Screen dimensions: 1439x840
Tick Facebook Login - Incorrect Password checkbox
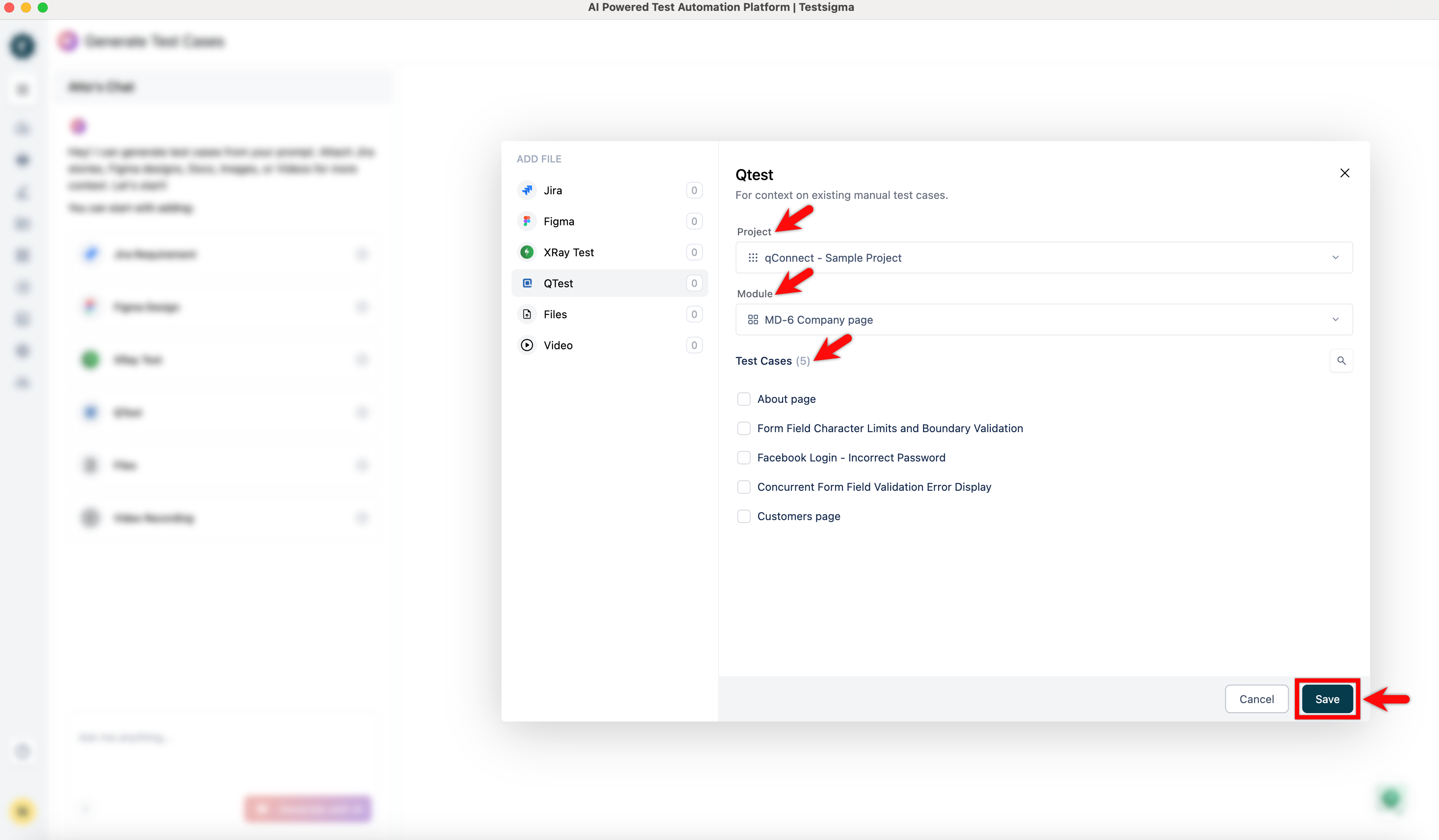point(743,457)
